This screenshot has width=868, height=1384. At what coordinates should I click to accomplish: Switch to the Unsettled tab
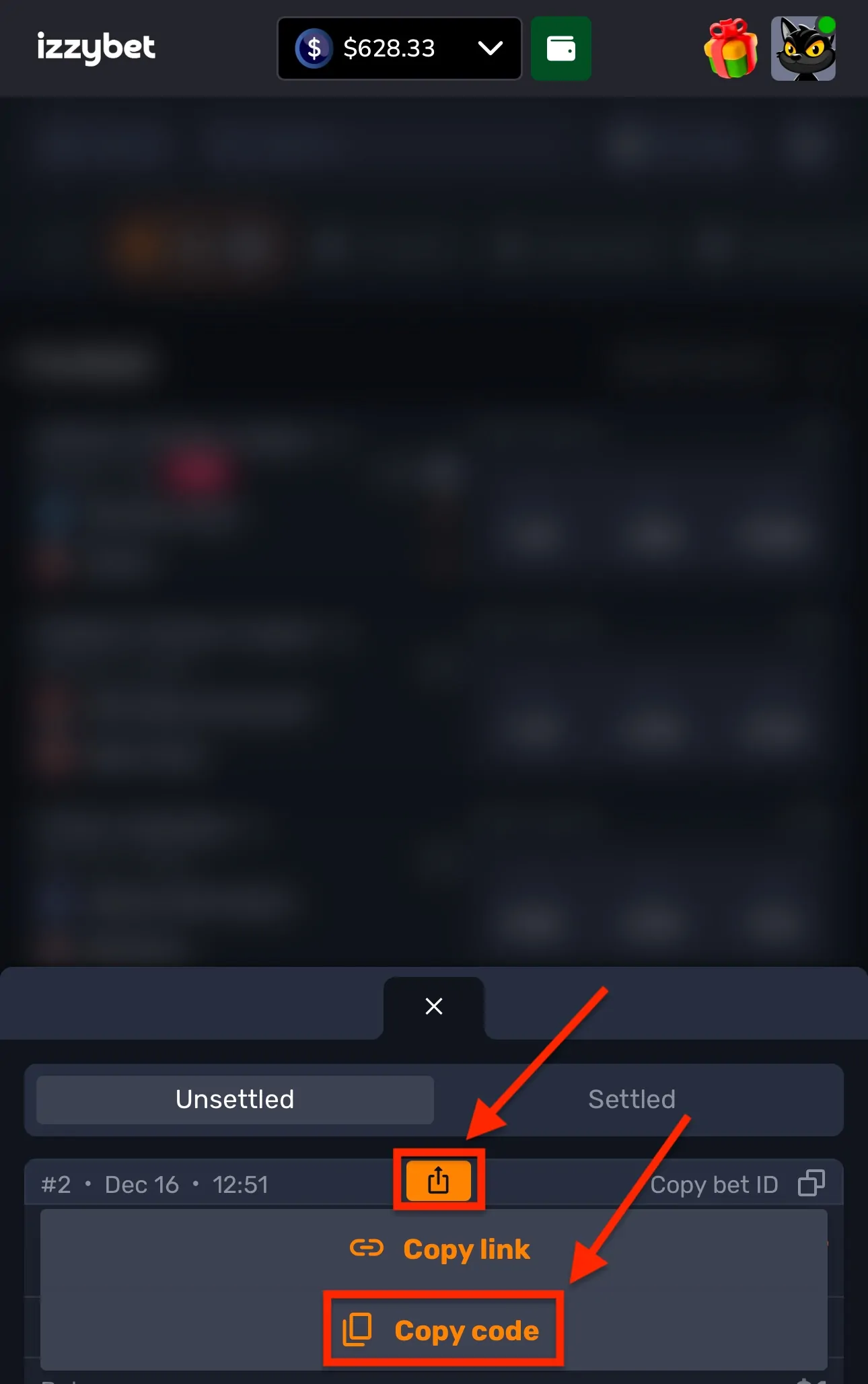coord(235,1099)
